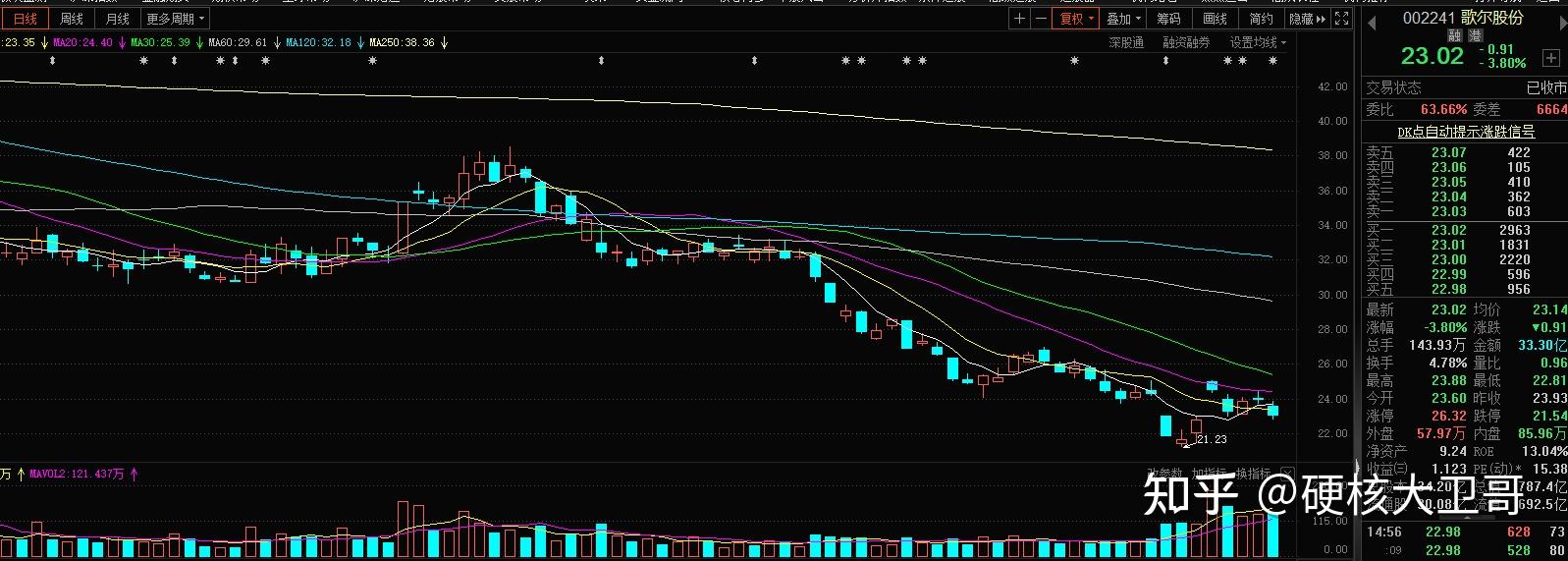Viewport: 1568px width, 561px height.
Task: Zoom in chart with plus icon
Action: pyautogui.click(x=1020, y=19)
